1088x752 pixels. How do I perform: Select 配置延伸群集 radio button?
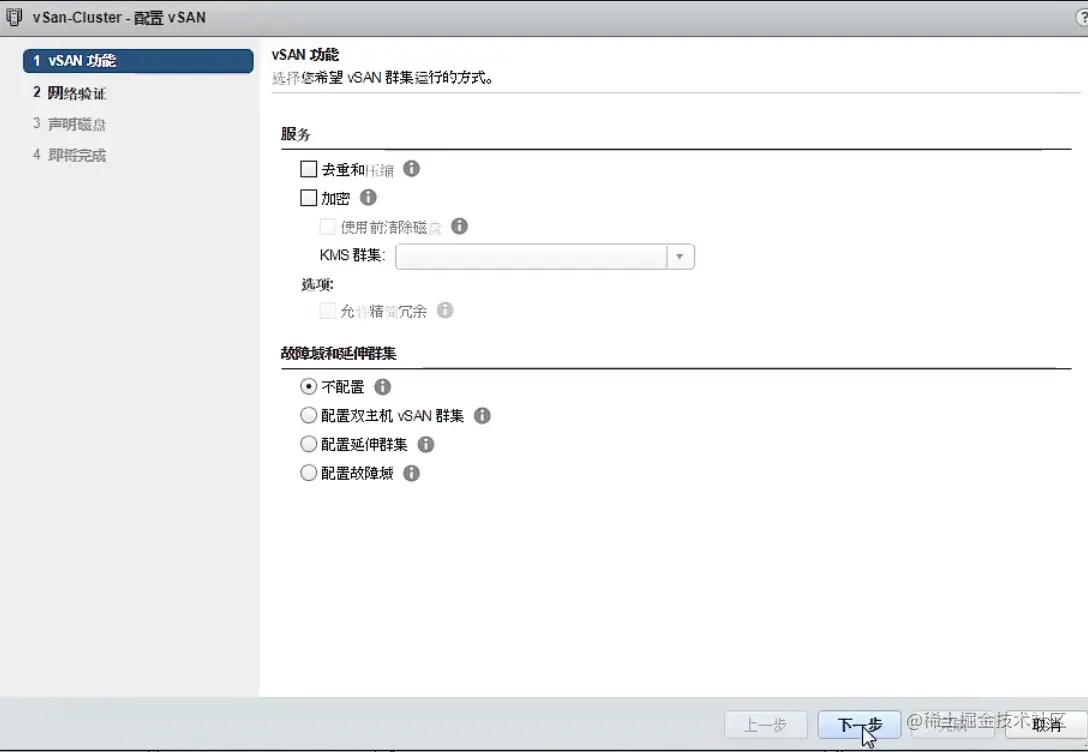[308, 444]
